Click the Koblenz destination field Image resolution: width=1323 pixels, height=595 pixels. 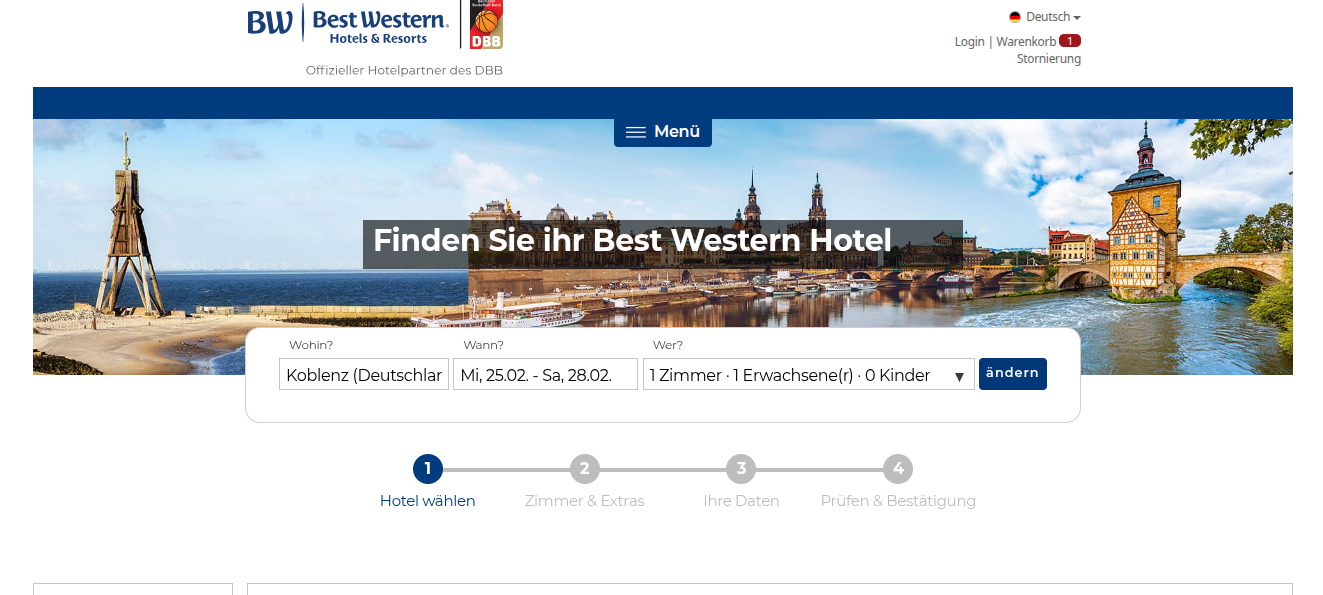click(364, 375)
